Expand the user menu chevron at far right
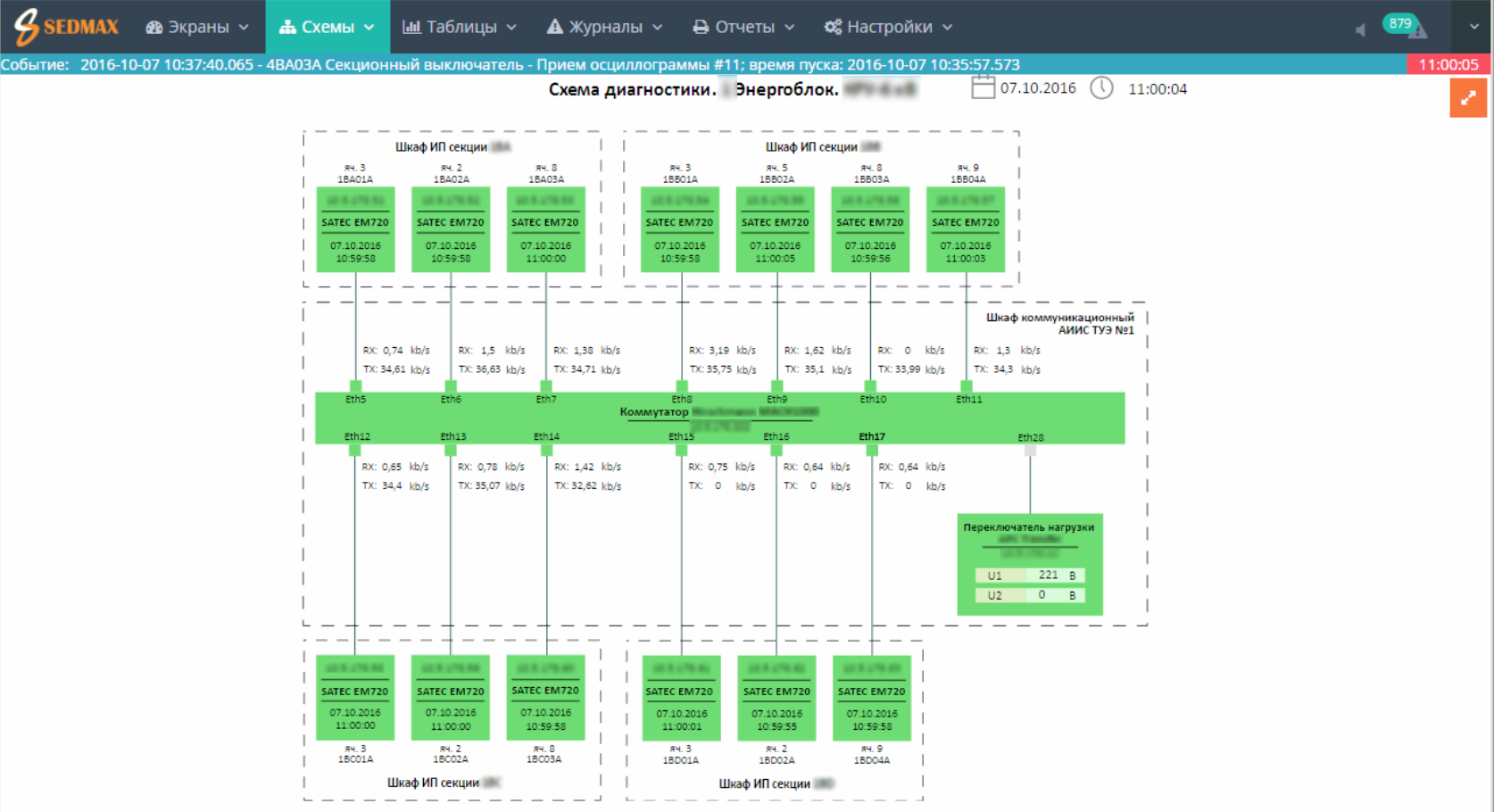Viewport: 1494px width, 812px height. (1473, 27)
